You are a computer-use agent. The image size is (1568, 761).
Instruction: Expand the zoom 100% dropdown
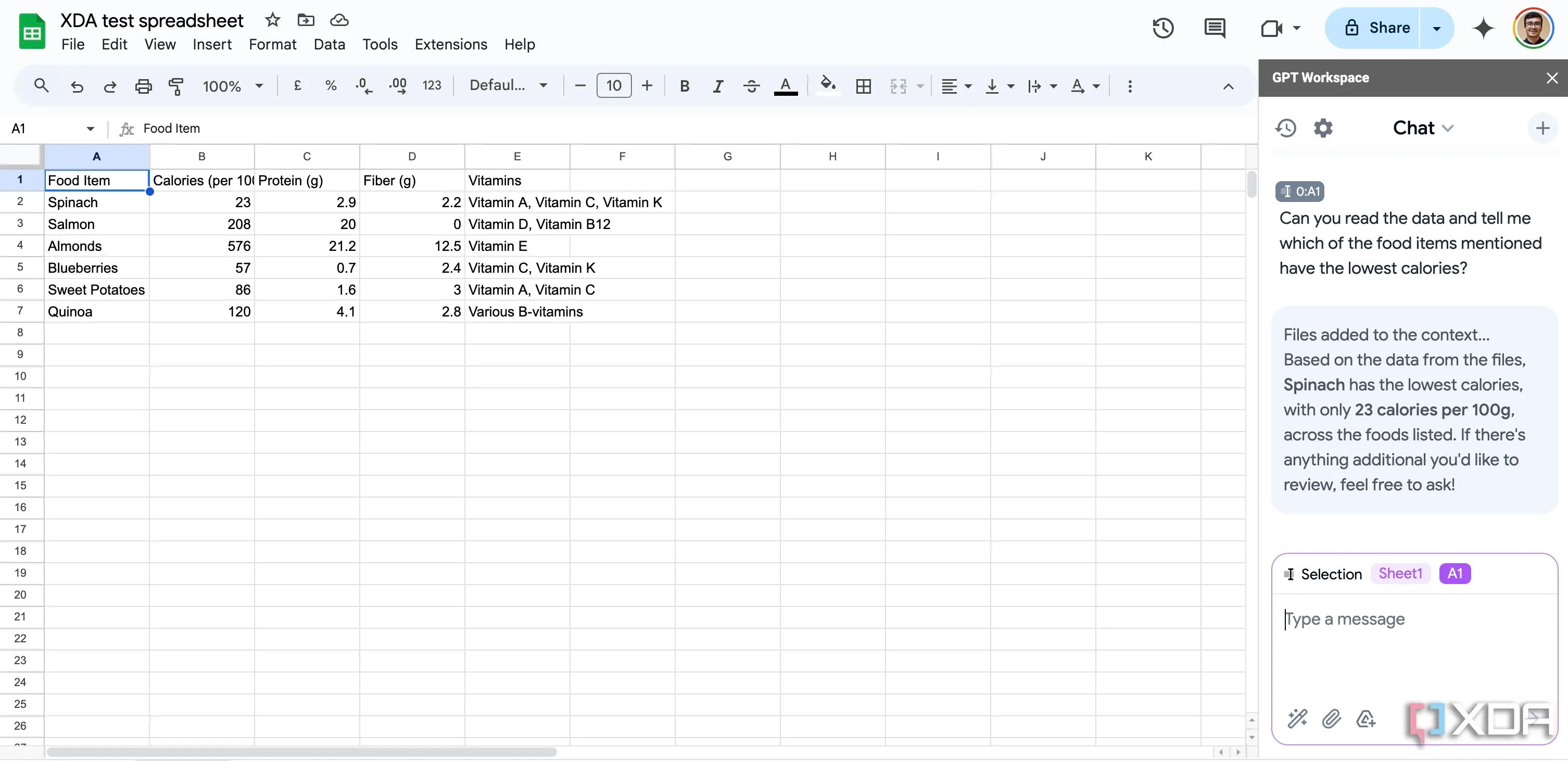point(233,86)
